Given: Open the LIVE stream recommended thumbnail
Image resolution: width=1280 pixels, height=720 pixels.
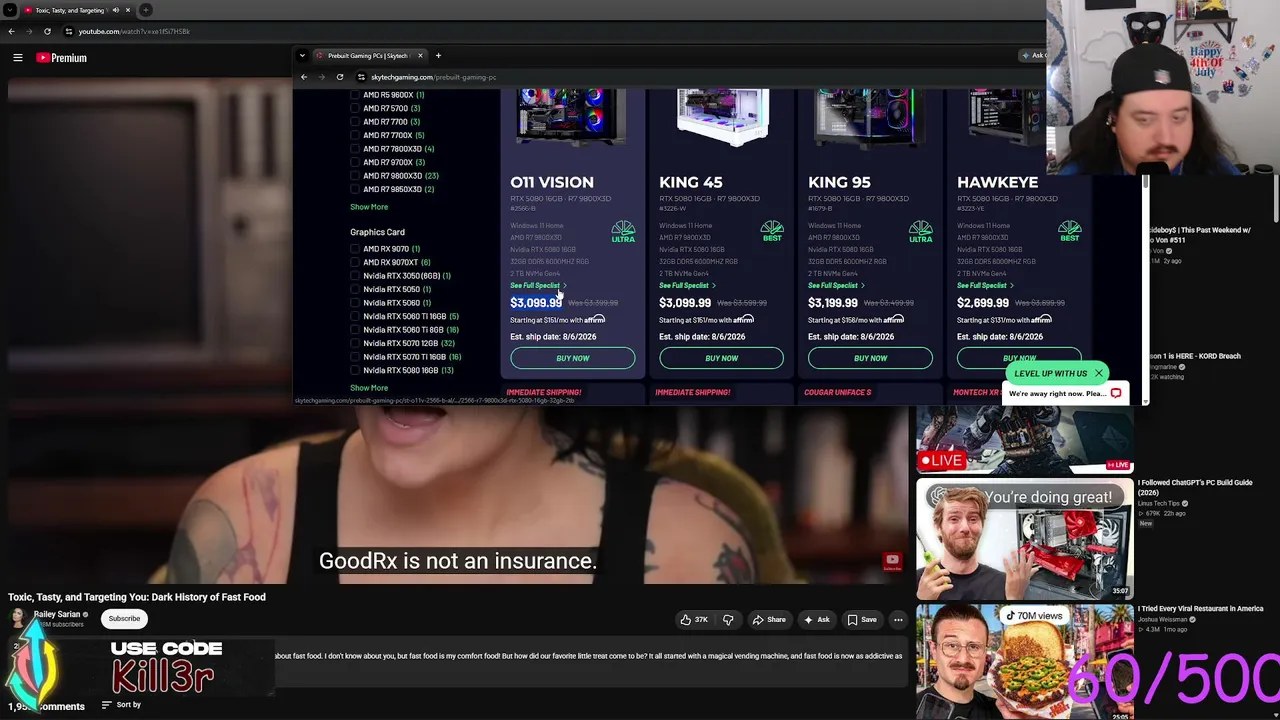Looking at the screenshot, I should pos(1025,439).
